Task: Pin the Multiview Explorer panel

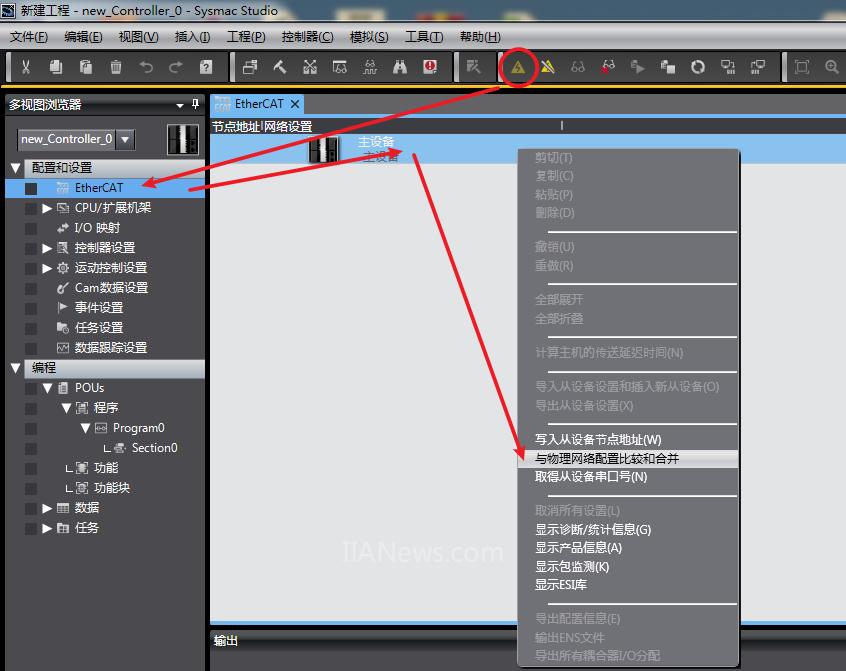Action: click(195, 104)
